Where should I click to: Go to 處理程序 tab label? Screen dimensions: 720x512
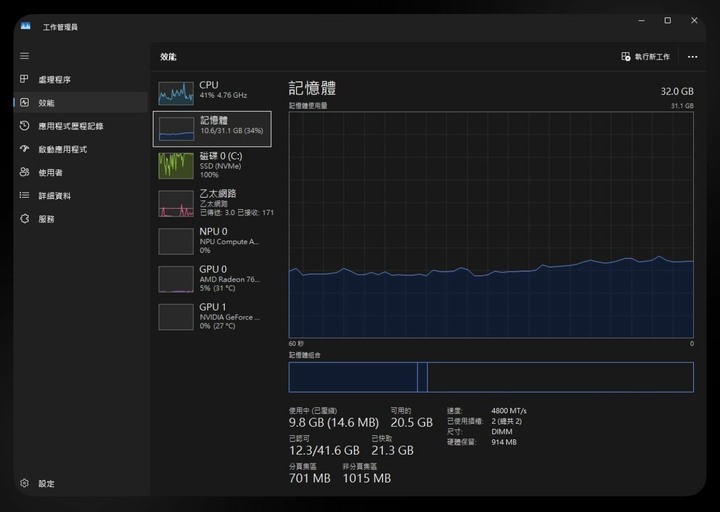click(x=54, y=79)
